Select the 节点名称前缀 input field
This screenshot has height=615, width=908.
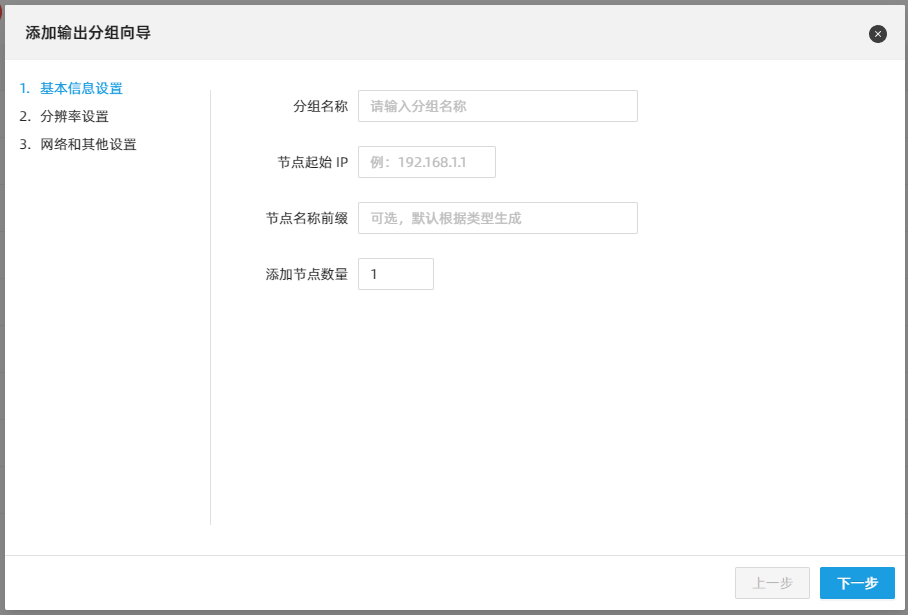click(x=497, y=218)
